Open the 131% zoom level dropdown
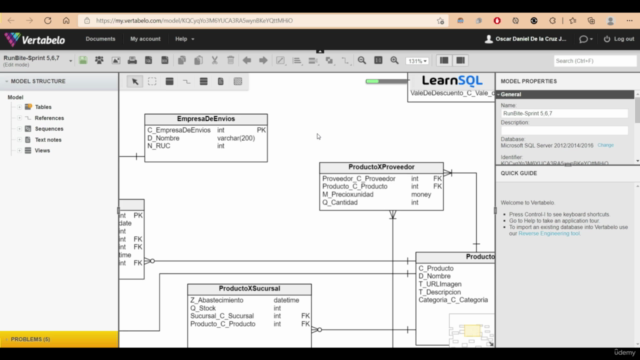 click(x=417, y=61)
